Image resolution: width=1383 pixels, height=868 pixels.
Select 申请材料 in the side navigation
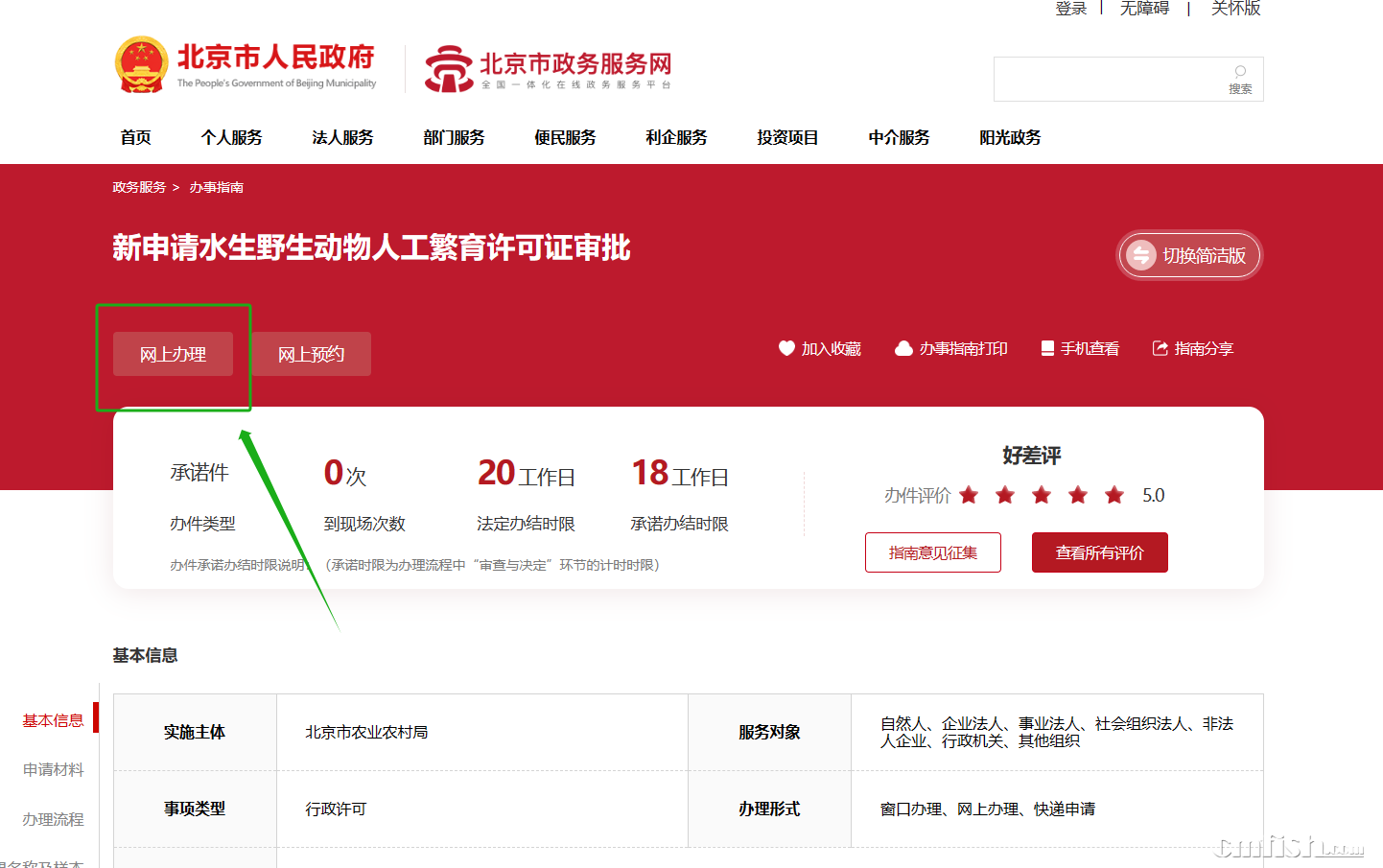(x=53, y=769)
